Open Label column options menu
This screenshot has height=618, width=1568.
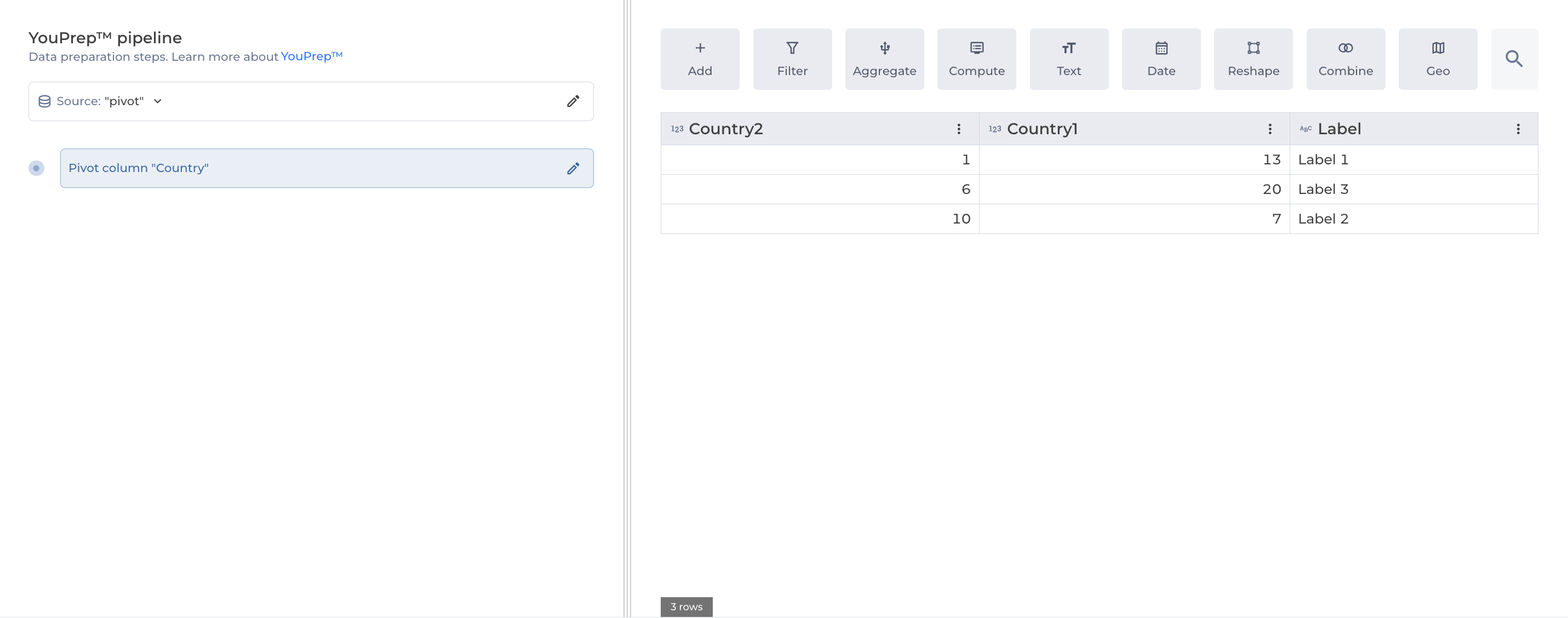(x=1518, y=128)
